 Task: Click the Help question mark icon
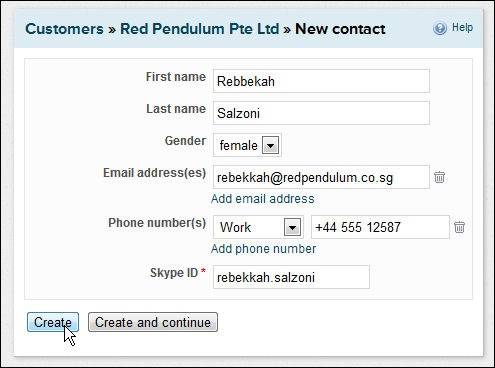click(440, 28)
